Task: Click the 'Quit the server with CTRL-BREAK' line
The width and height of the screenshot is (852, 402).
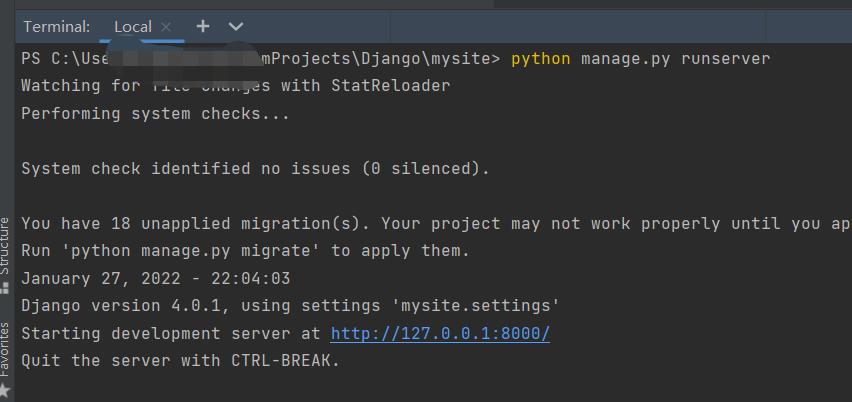Action: click(x=180, y=360)
